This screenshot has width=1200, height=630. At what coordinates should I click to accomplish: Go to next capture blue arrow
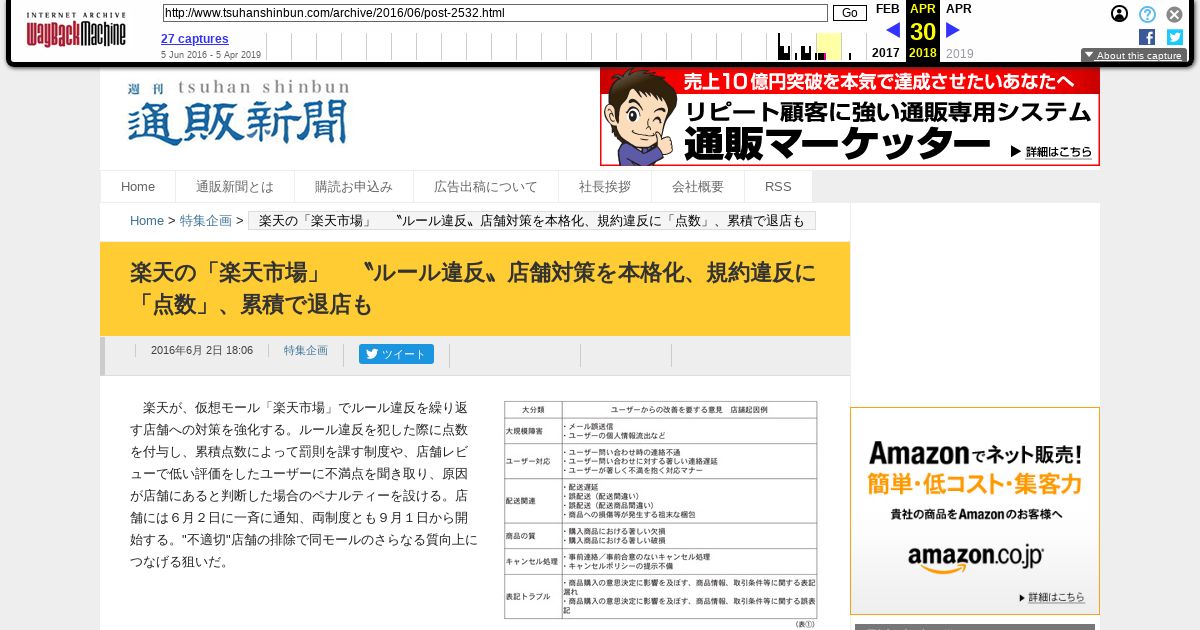tap(952, 30)
